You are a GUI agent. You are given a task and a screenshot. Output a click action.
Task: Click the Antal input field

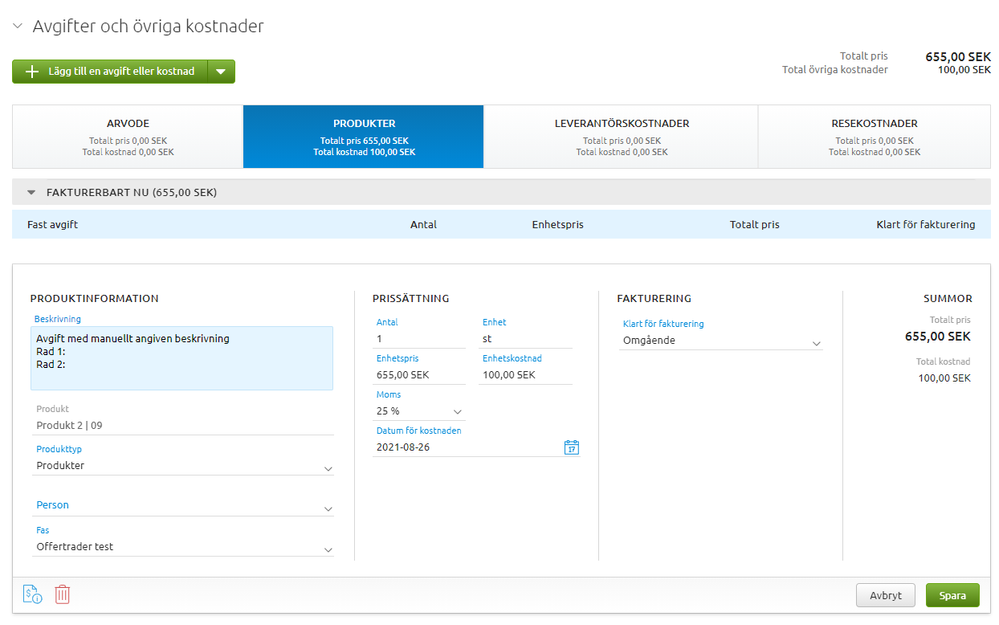pyautogui.click(x=419, y=339)
